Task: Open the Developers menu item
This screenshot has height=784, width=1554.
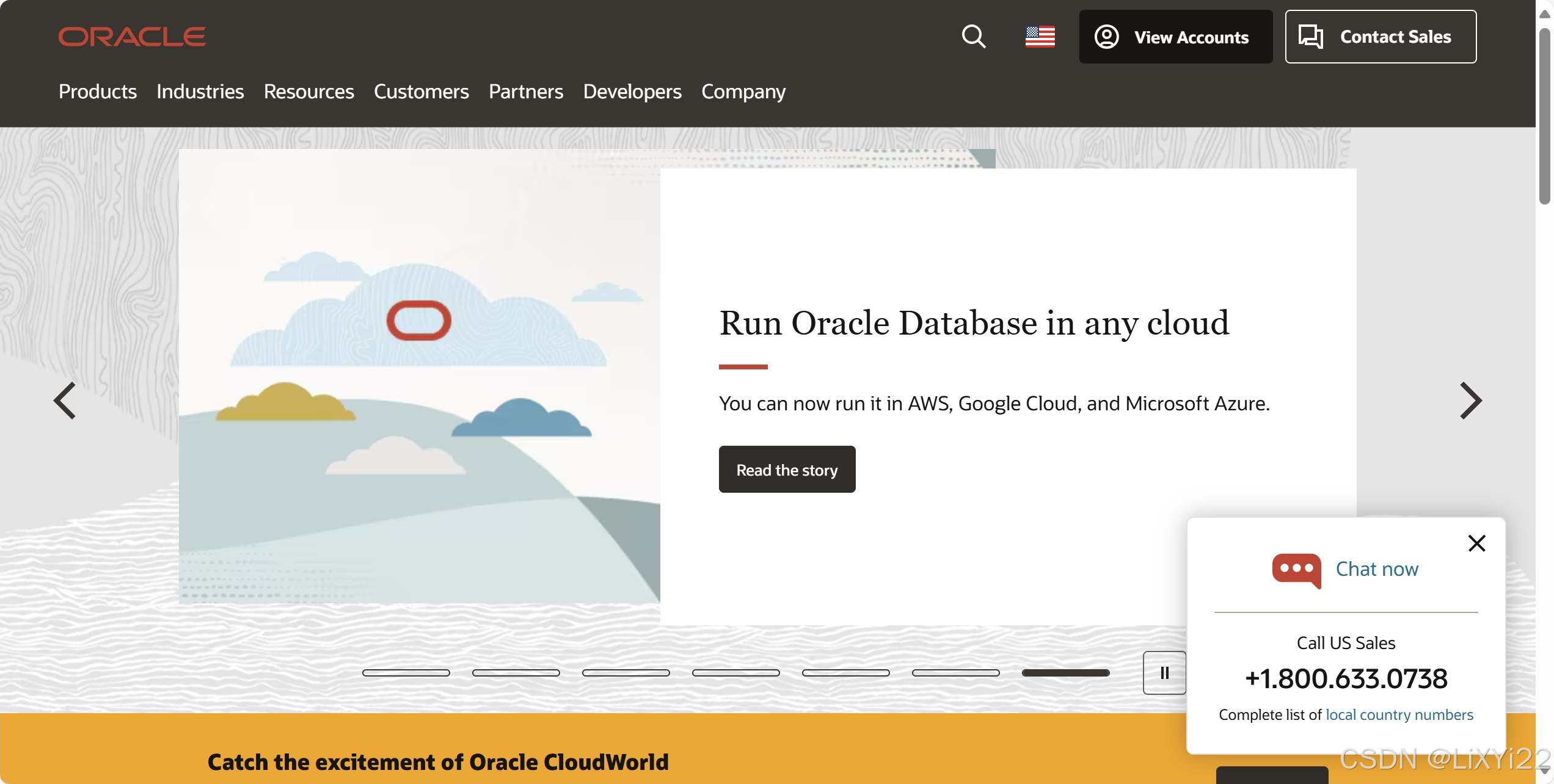Action: click(x=632, y=92)
